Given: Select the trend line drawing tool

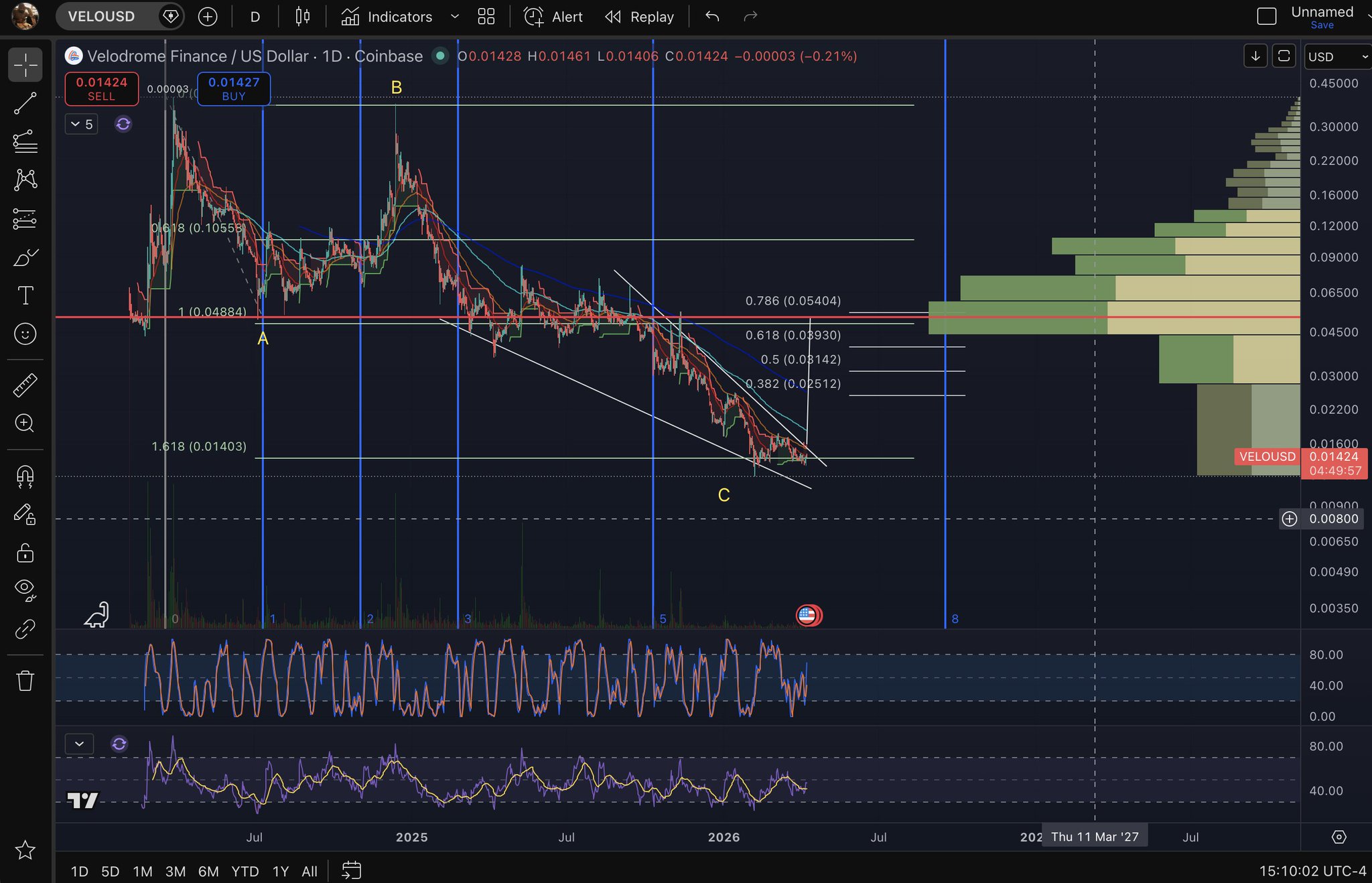Looking at the screenshot, I should pos(25,103).
